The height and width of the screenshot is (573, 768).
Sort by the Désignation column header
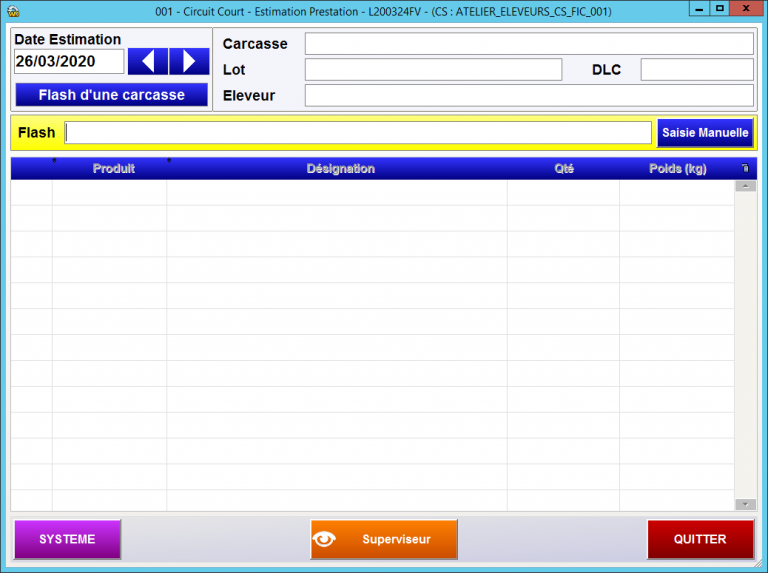click(340, 169)
